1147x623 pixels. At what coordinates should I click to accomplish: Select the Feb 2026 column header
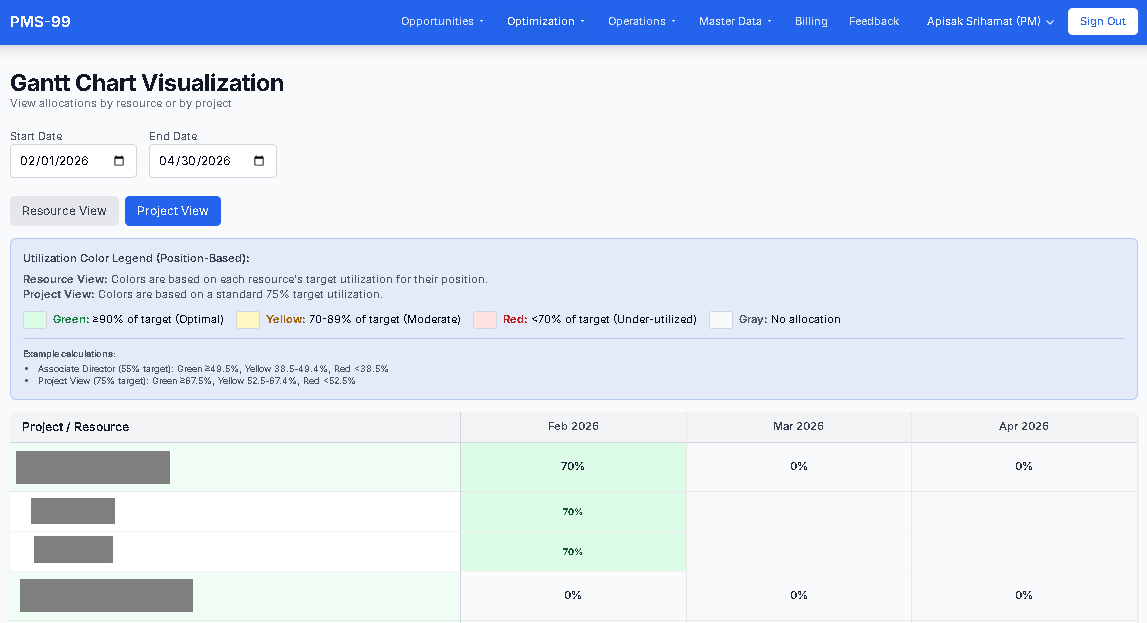572,426
